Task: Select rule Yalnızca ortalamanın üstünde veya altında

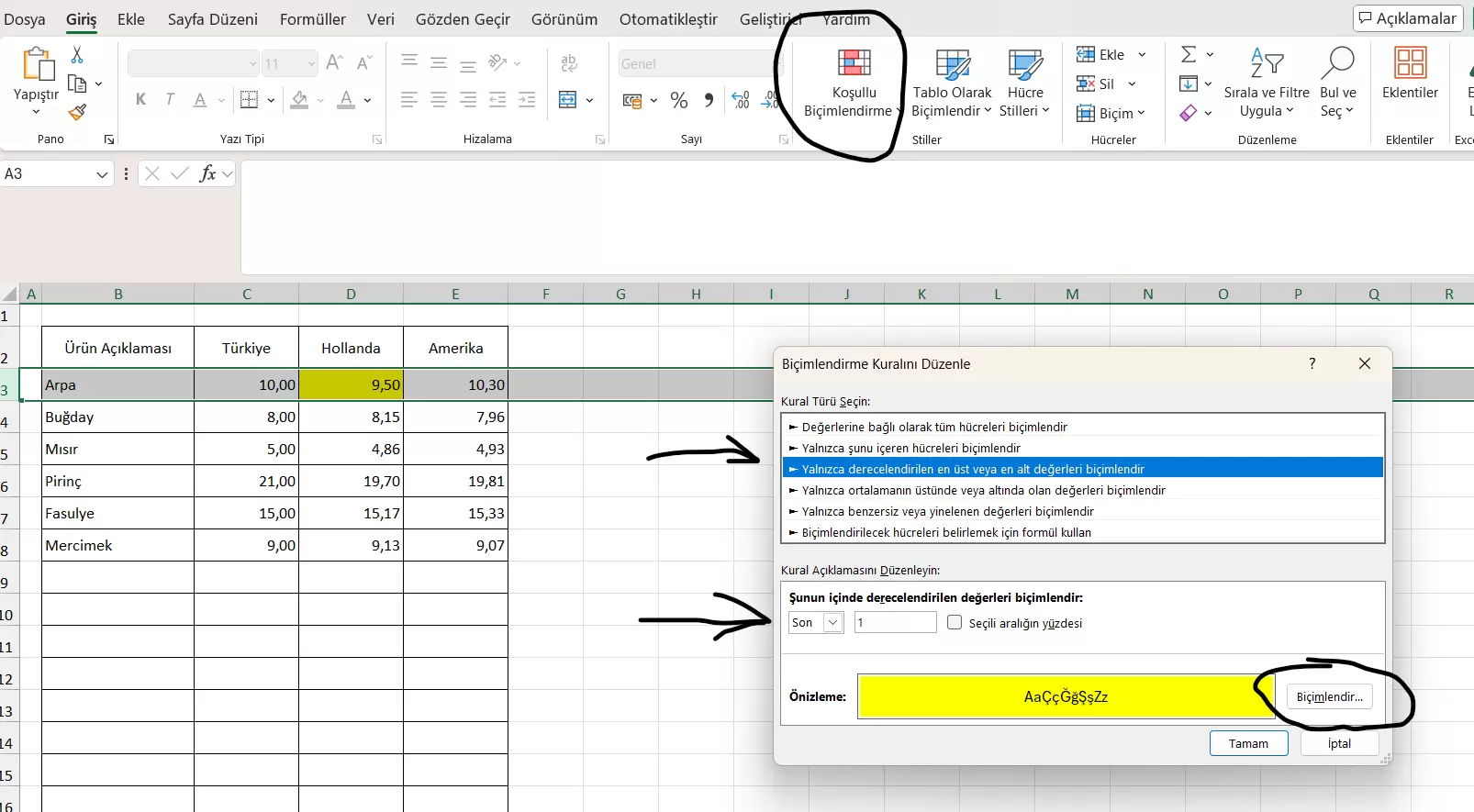Action: [984, 490]
